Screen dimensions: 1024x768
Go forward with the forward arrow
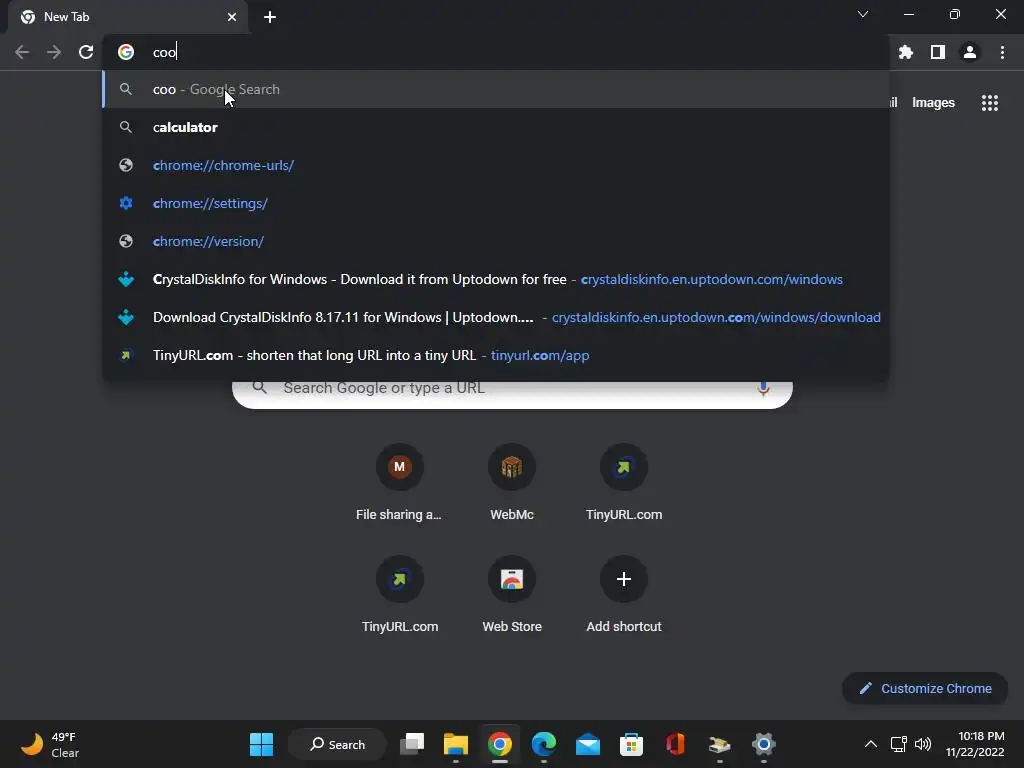[x=54, y=52]
